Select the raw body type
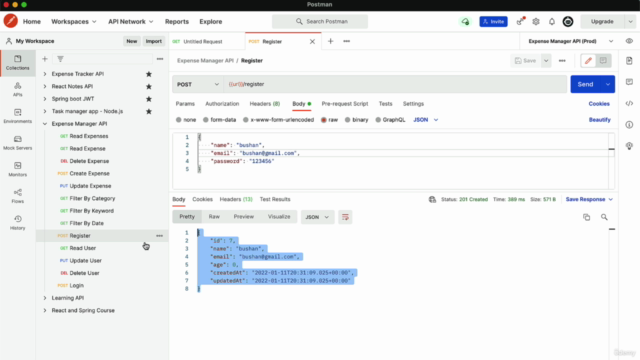The image size is (640, 360). pyautogui.click(x=329, y=120)
